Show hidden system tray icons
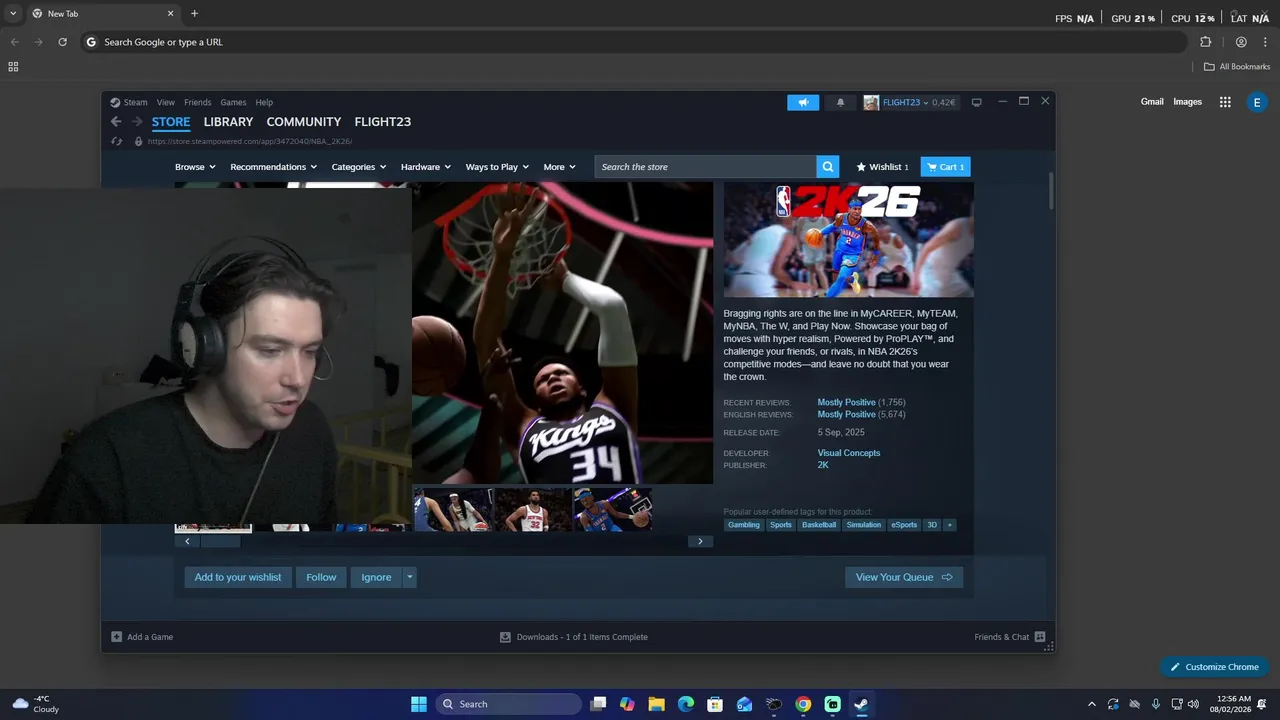1280x720 pixels. coord(1091,704)
